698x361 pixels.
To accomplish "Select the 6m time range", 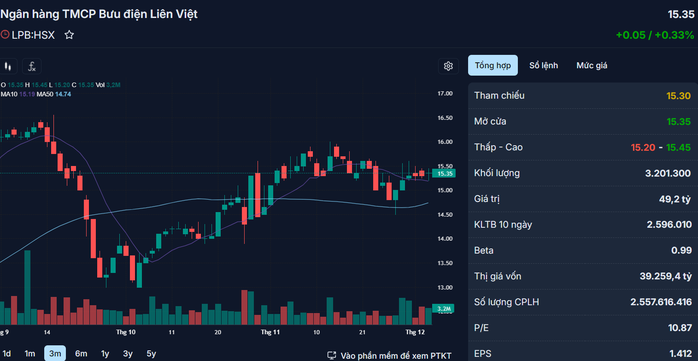I will 81,354.
